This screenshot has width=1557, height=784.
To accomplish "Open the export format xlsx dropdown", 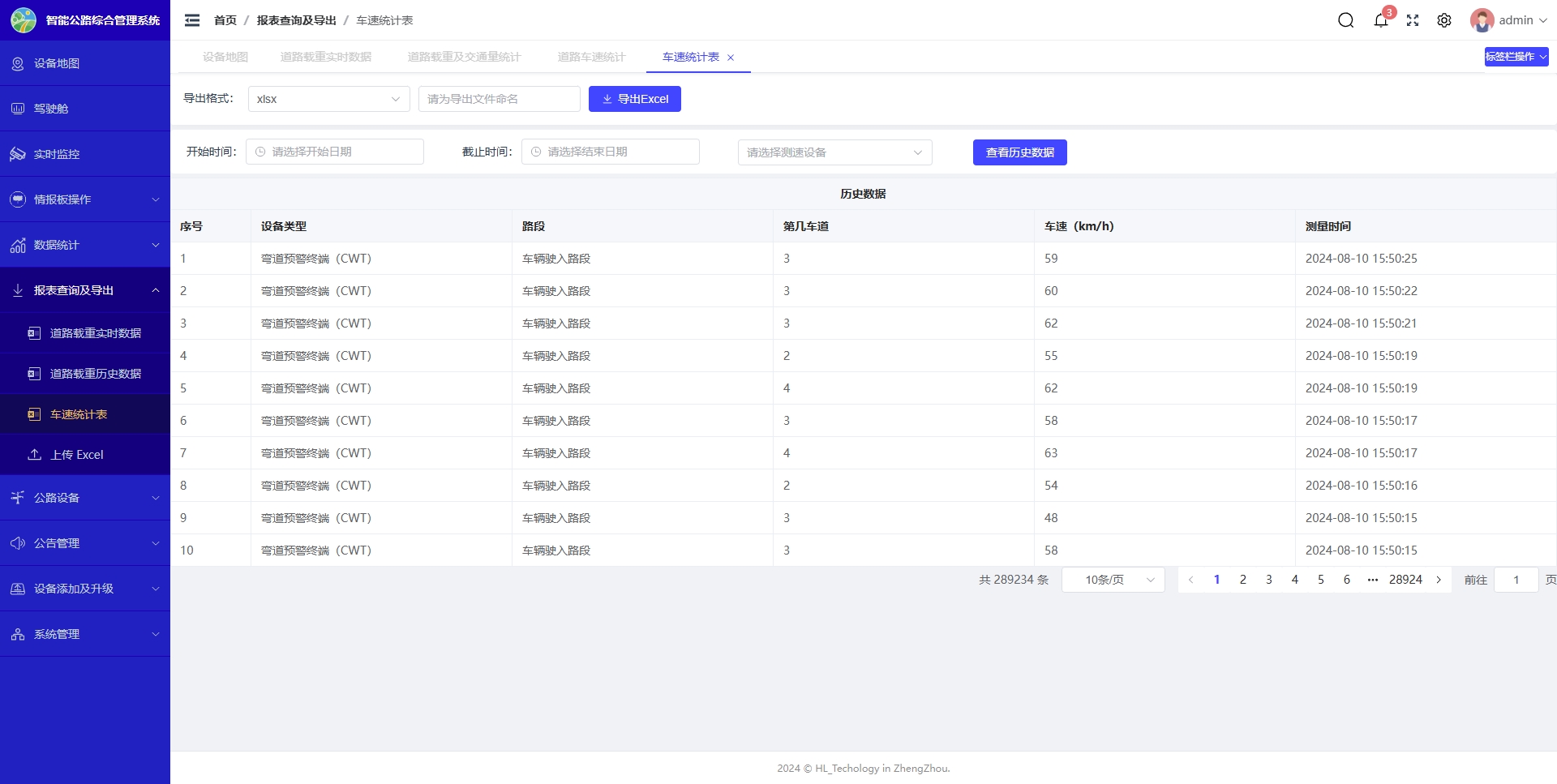I will pyautogui.click(x=328, y=99).
